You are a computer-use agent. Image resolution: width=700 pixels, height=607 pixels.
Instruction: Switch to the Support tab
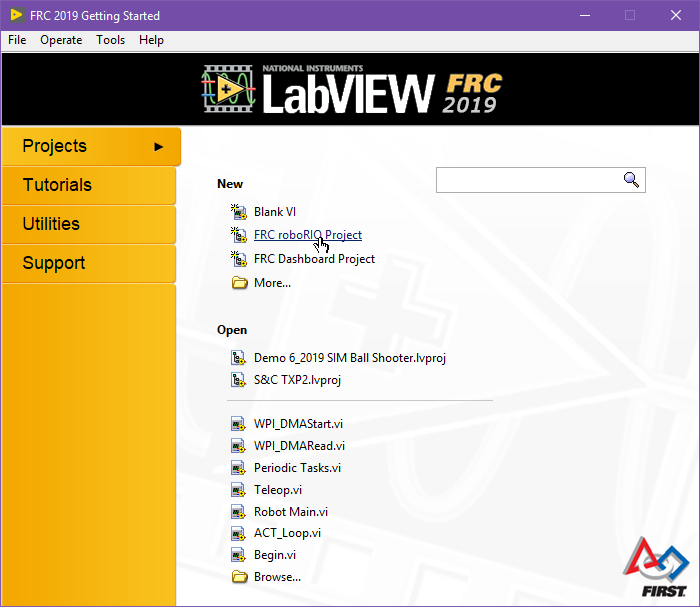[x=88, y=263]
